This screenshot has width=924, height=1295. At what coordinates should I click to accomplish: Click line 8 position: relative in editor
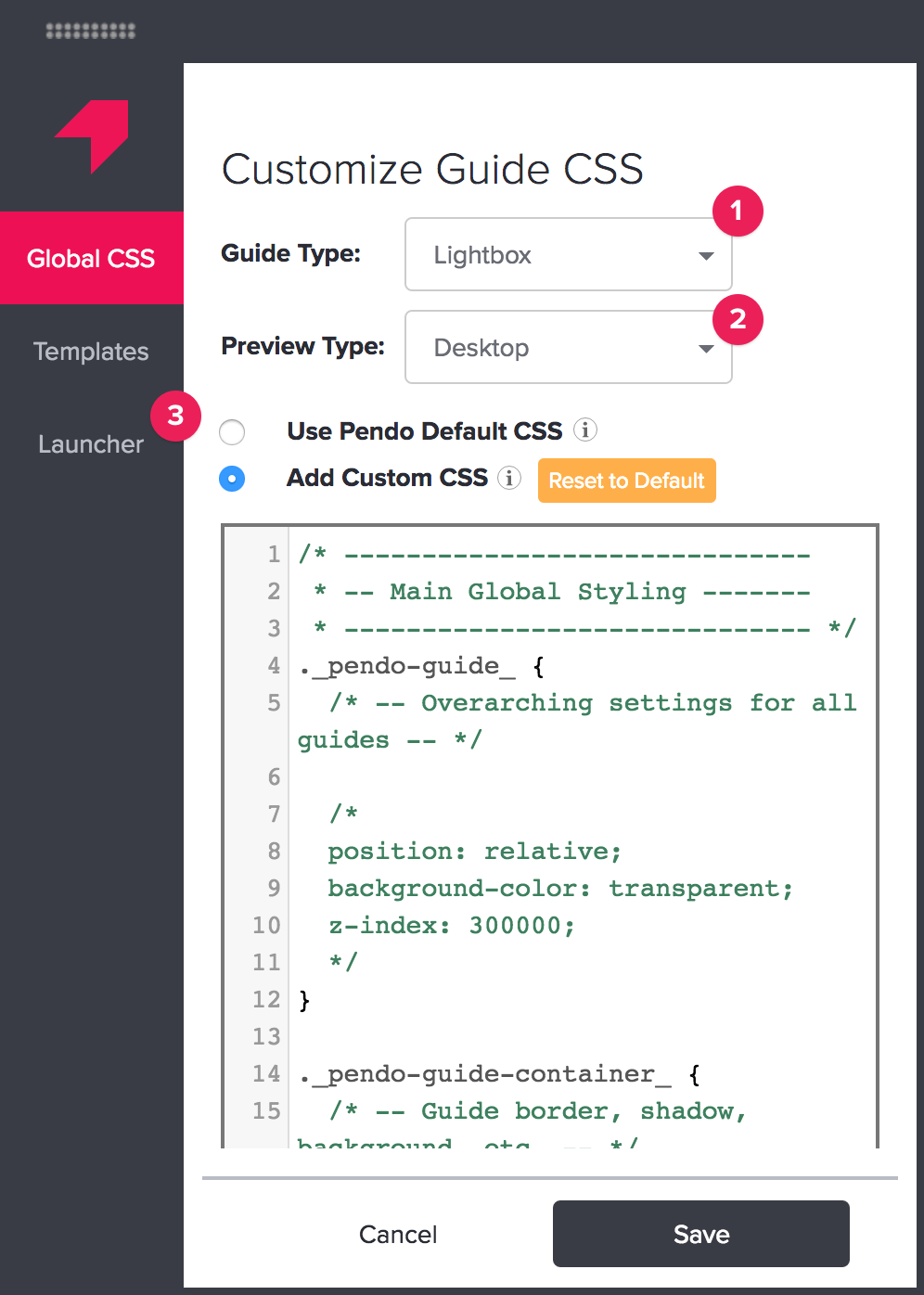[474, 852]
